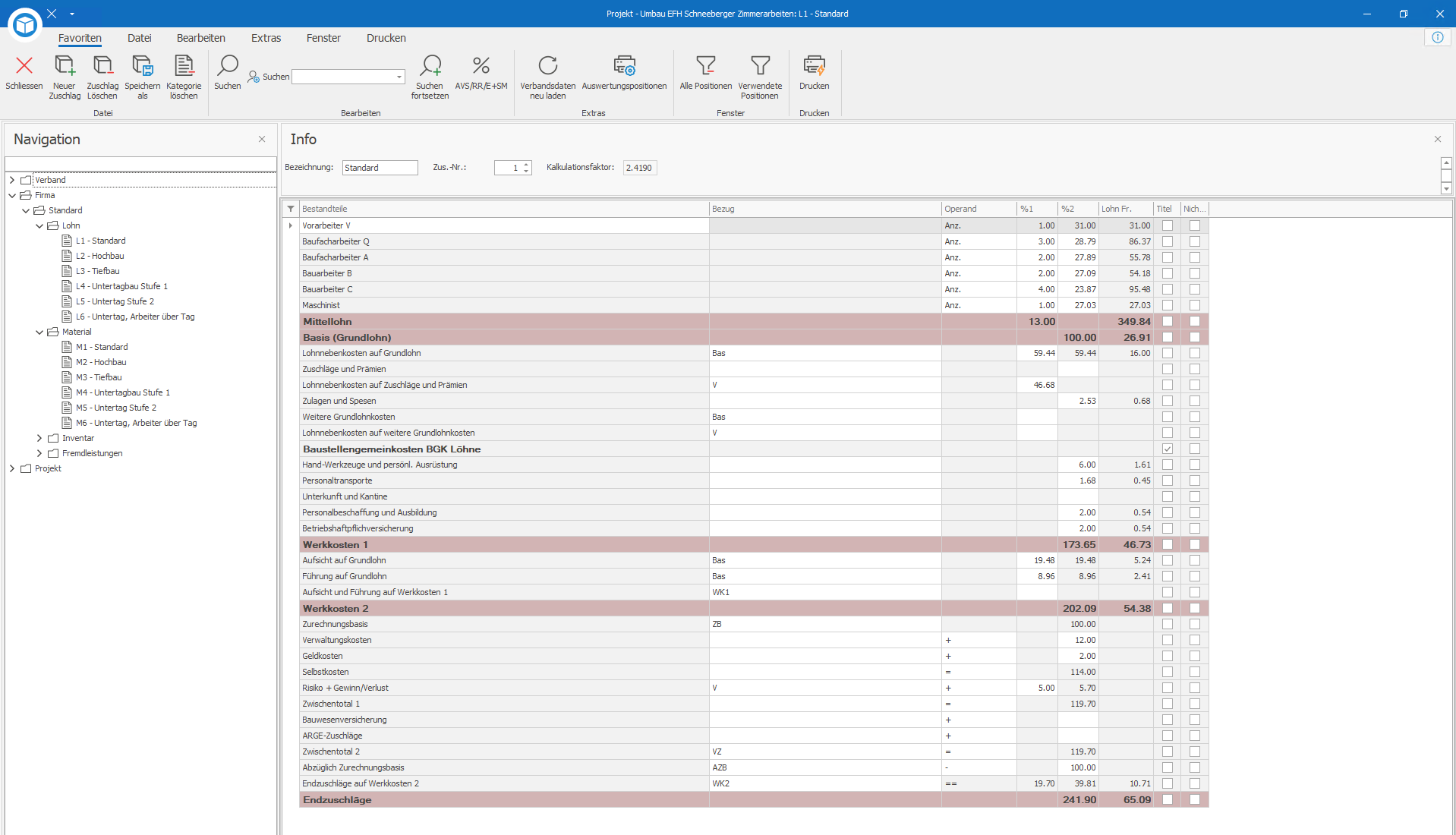Open the Favoriten ribbon tab
The height and width of the screenshot is (835, 1456).
point(80,38)
